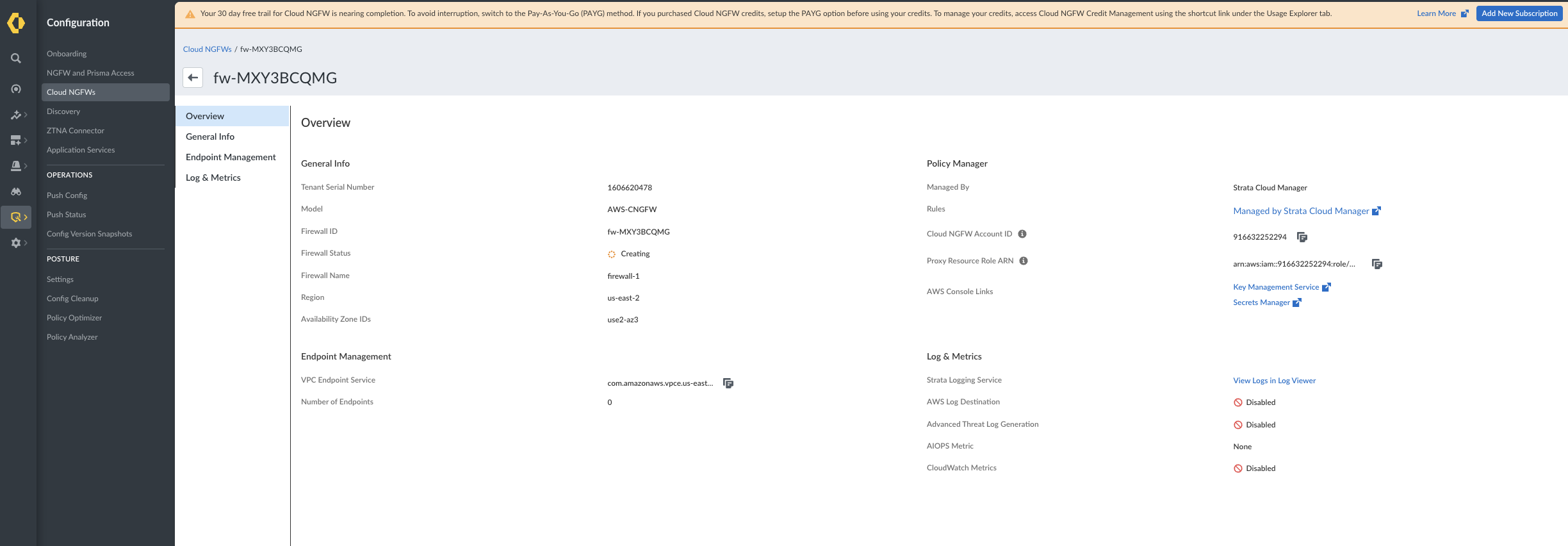Click the yellow Strata Cloud Manager logo
The width and height of the screenshot is (1568, 546).
click(16, 23)
